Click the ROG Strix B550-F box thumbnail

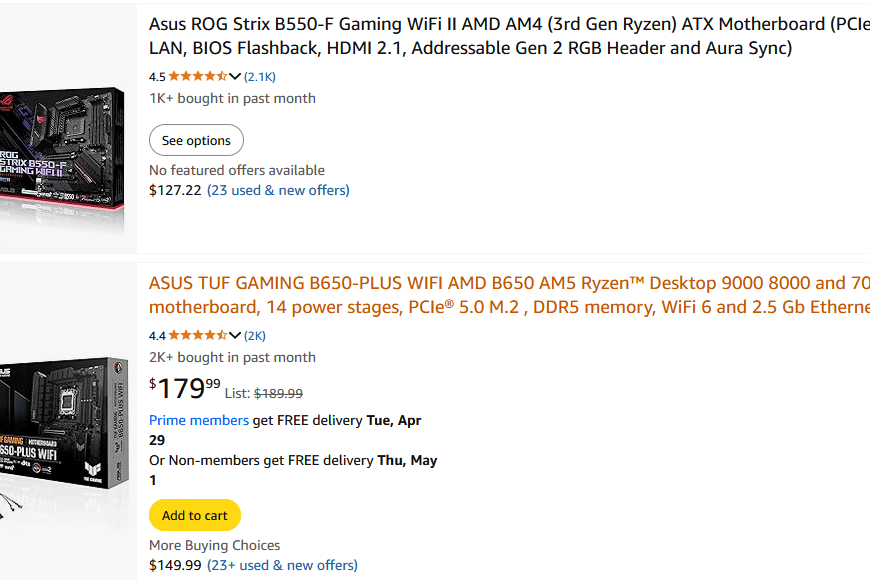[62, 150]
